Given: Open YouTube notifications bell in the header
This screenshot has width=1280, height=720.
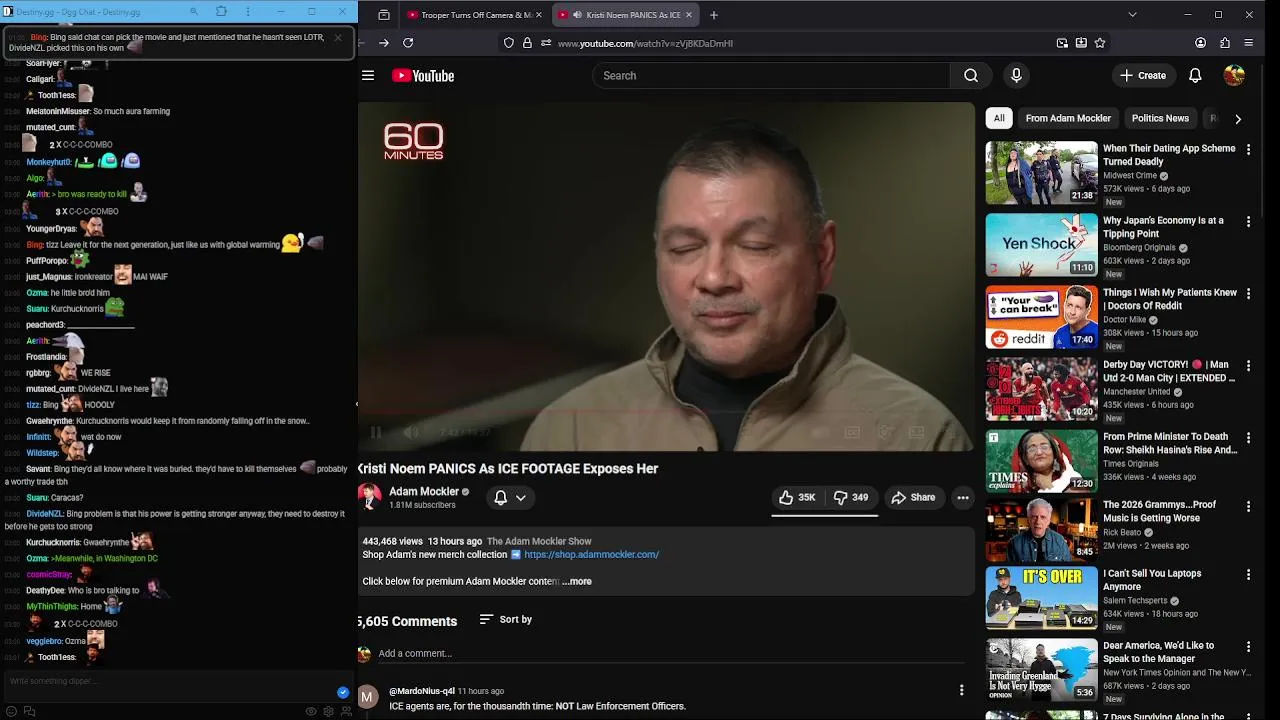Looking at the screenshot, I should click(1195, 76).
